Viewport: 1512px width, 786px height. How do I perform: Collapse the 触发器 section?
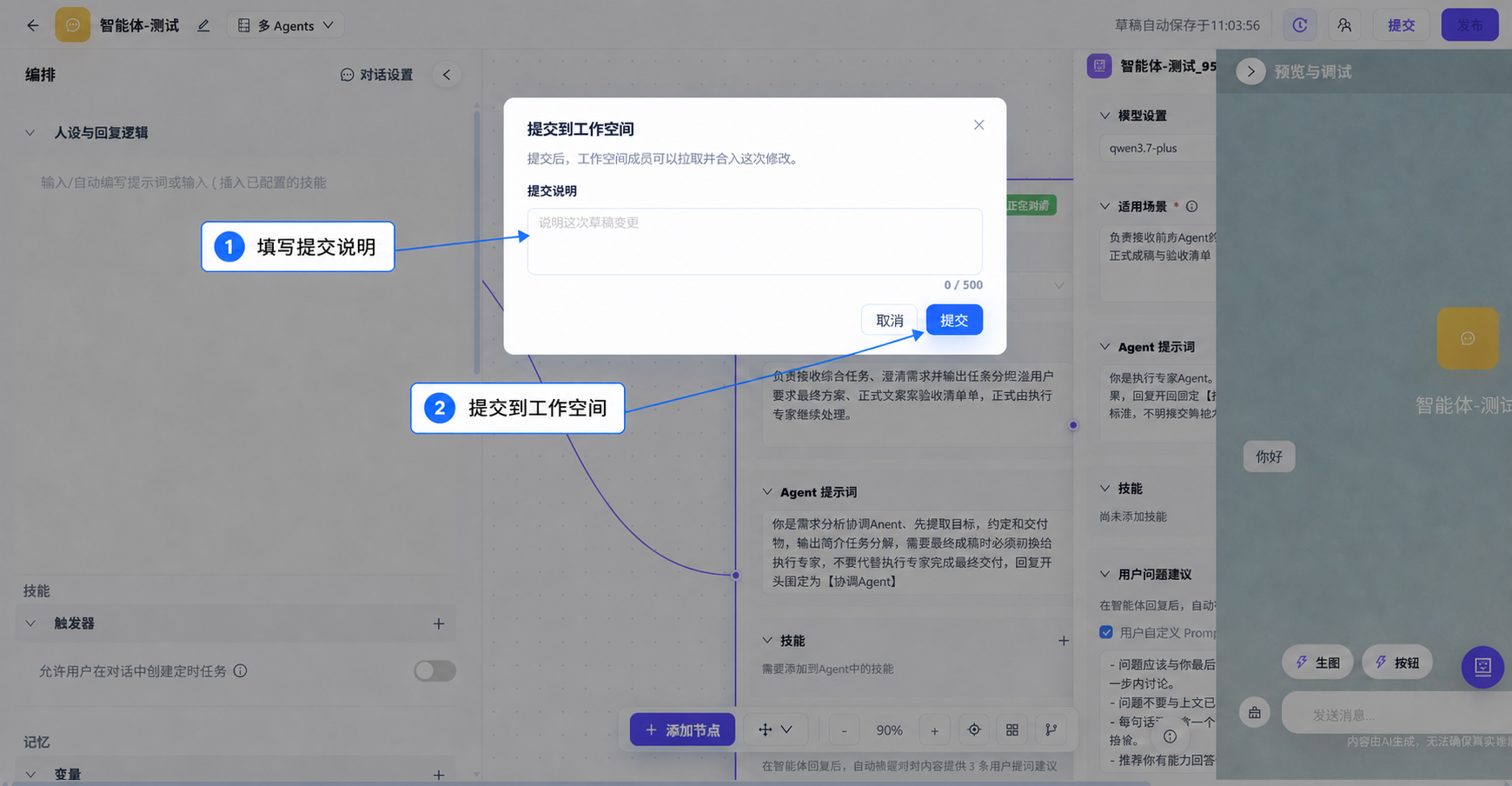pyautogui.click(x=30, y=623)
